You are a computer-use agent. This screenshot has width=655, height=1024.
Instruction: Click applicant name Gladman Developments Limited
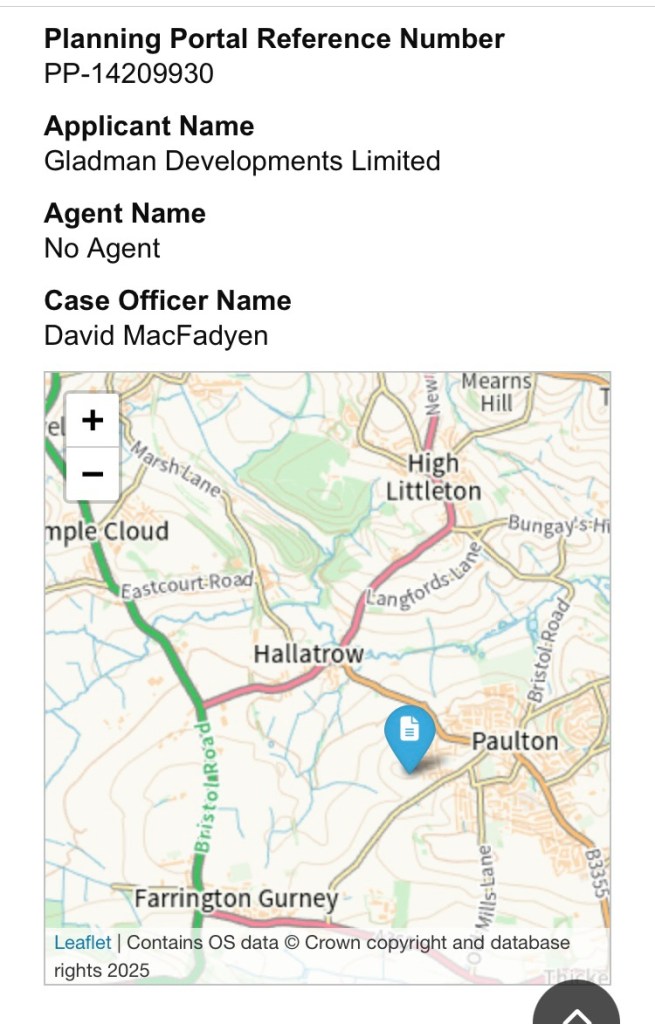click(x=242, y=161)
